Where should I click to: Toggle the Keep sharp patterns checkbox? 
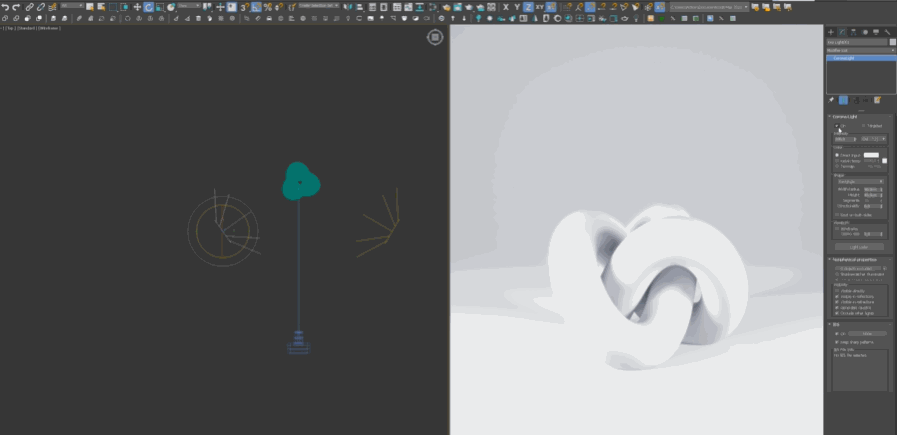[x=837, y=342]
